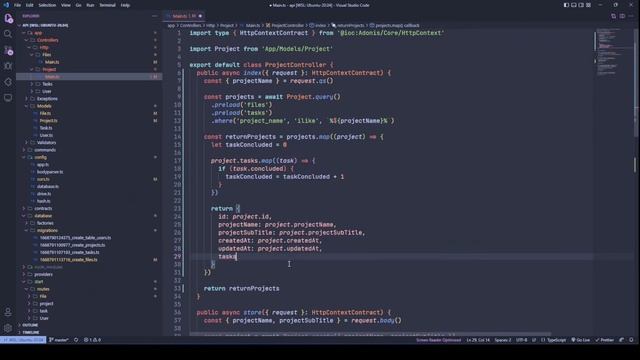
Task: Close the Main.ts editor tab via dot
Action: [200, 16]
